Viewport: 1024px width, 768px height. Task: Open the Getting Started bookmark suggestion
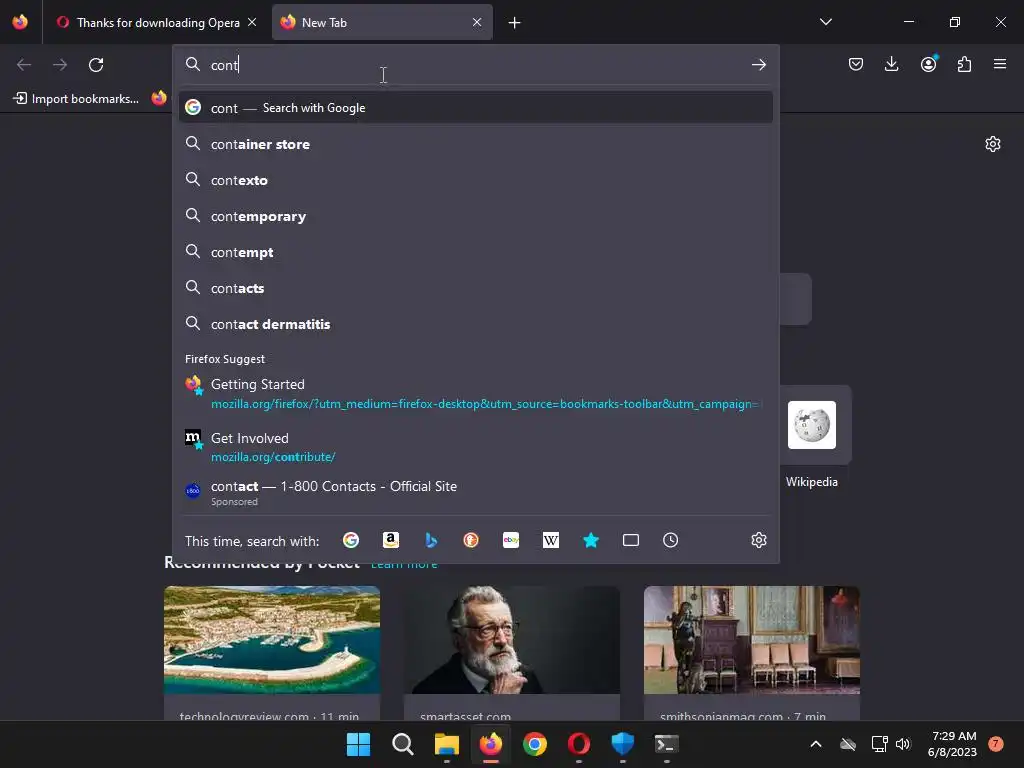(x=475, y=393)
